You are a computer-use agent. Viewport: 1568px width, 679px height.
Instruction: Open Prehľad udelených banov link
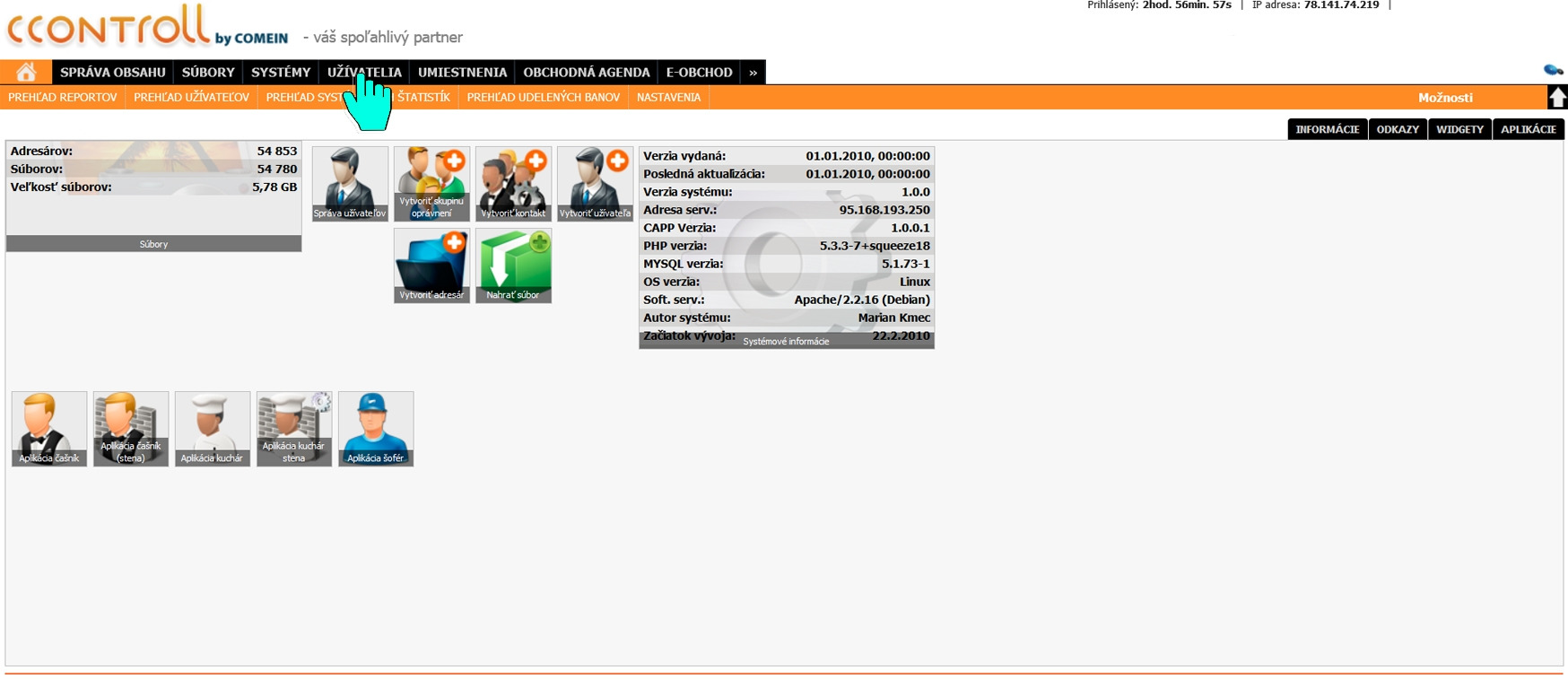pyautogui.click(x=543, y=97)
